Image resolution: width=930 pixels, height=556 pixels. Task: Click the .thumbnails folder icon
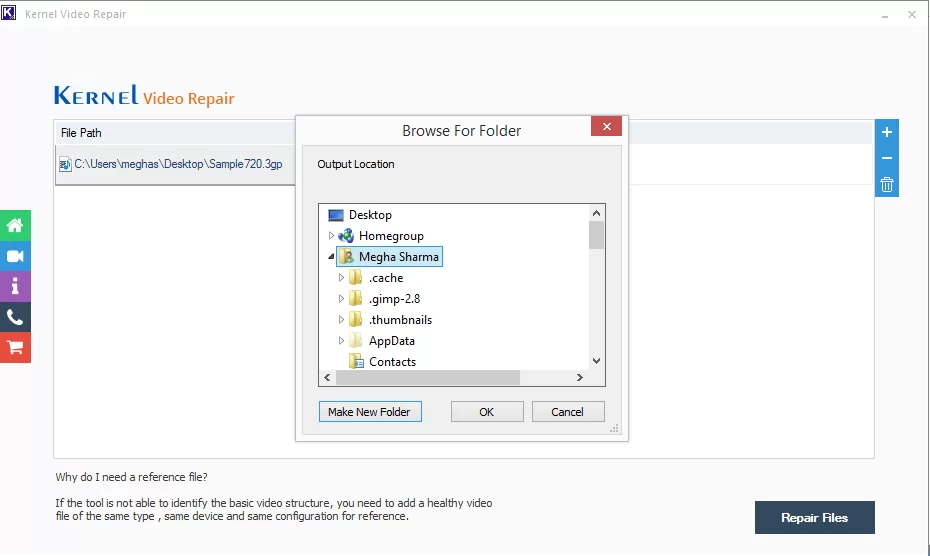[x=356, y=320]
